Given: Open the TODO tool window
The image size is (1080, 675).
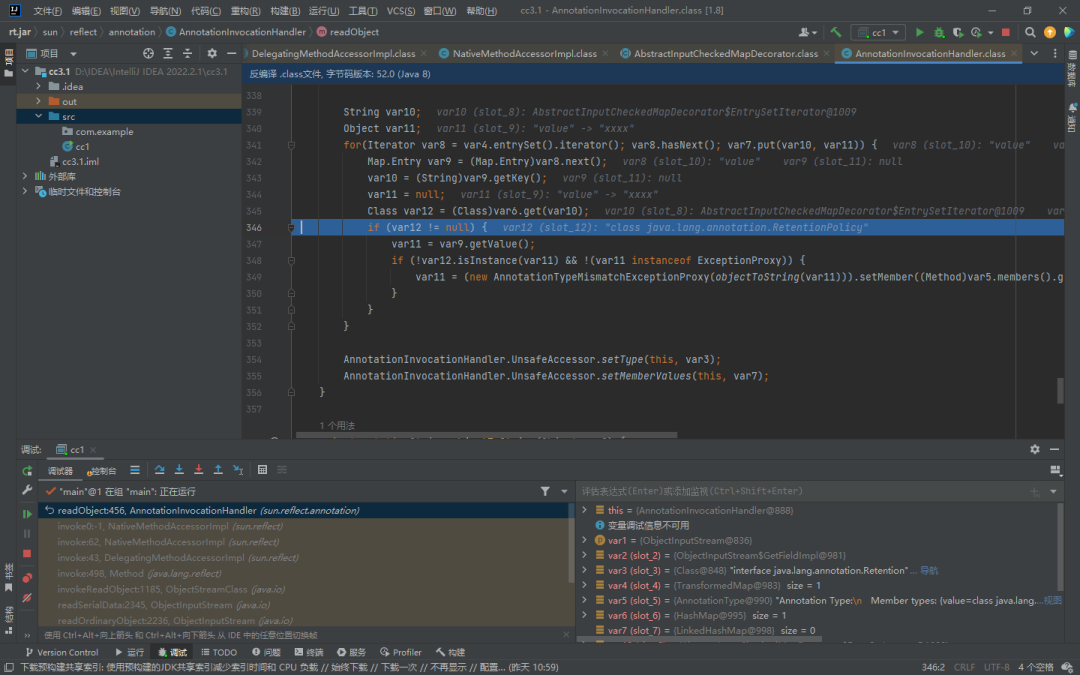Looking at the screenshot, I should pos(219,652).
